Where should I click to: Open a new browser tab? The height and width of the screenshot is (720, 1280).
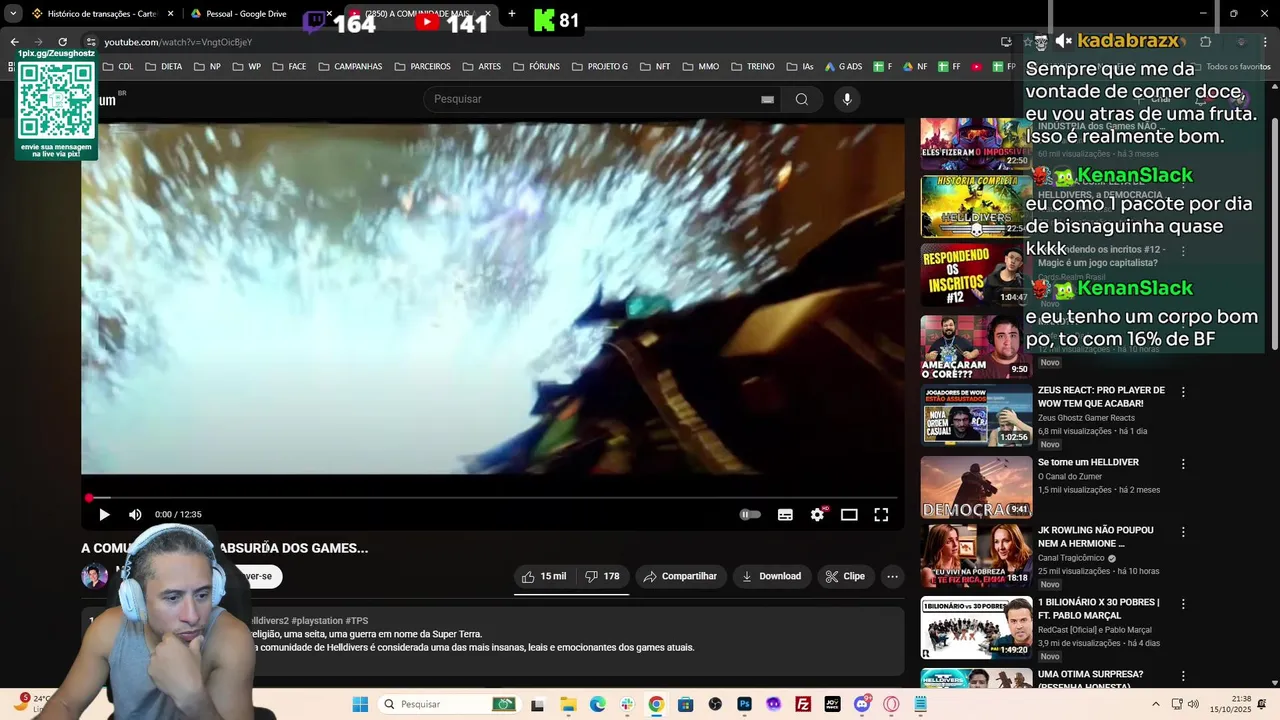[511, 14]
